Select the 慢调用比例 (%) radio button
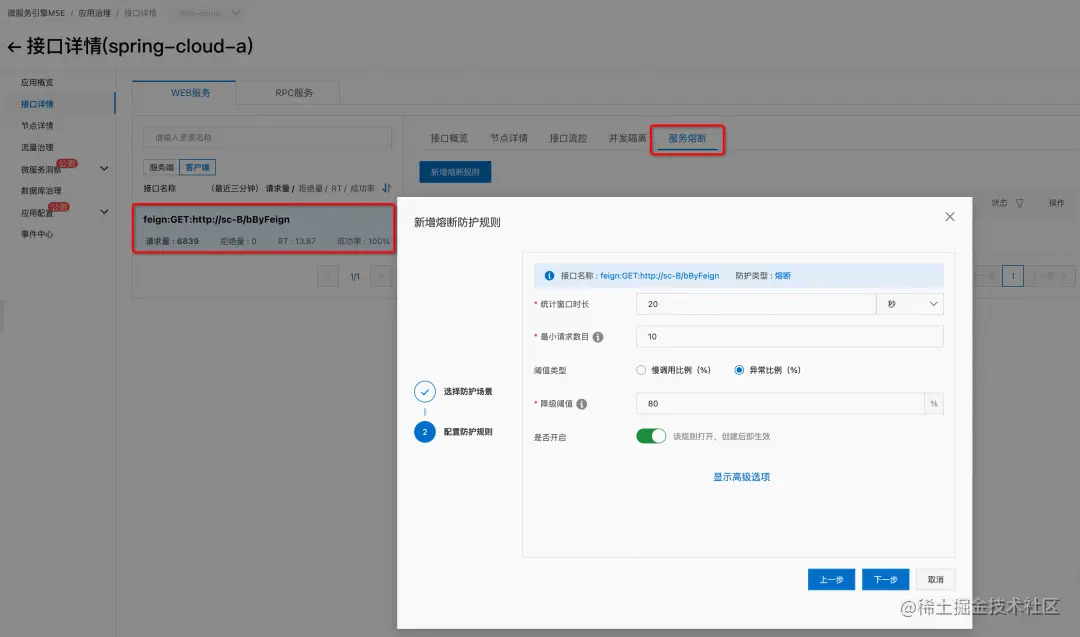Viewport: 1080px width, 637px height. pos(641,370)
